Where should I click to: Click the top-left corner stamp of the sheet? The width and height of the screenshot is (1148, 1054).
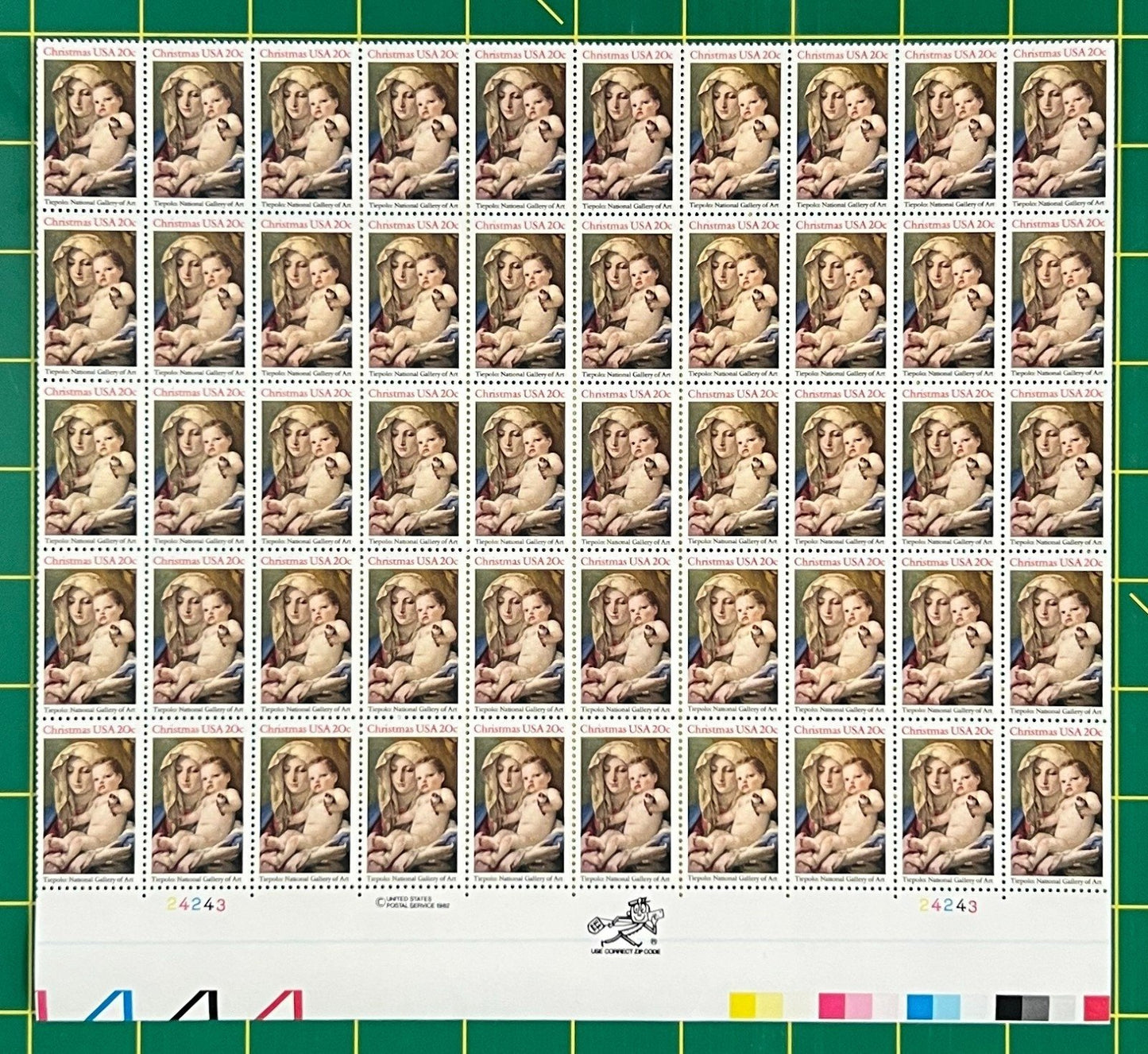point(90,127)
